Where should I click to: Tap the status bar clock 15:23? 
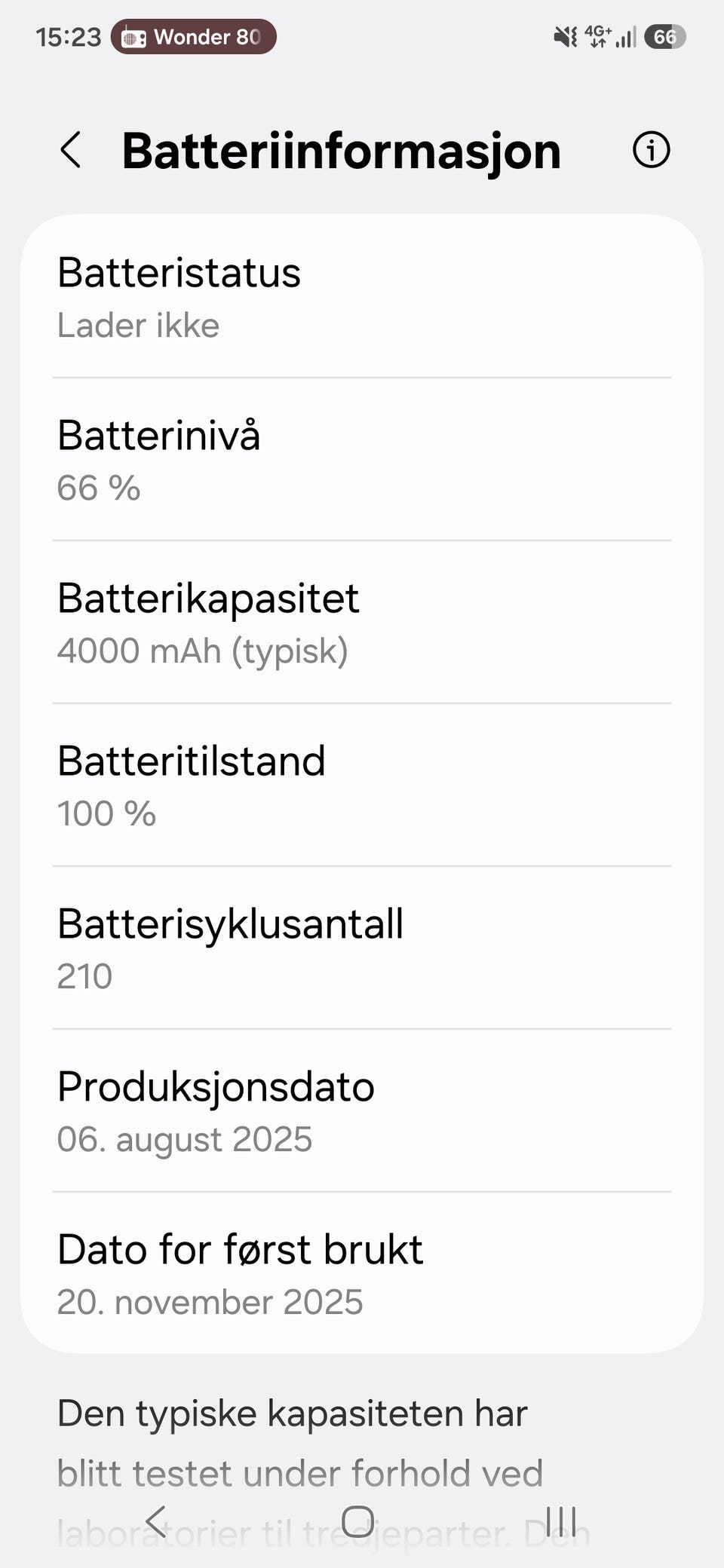point(68,37)
